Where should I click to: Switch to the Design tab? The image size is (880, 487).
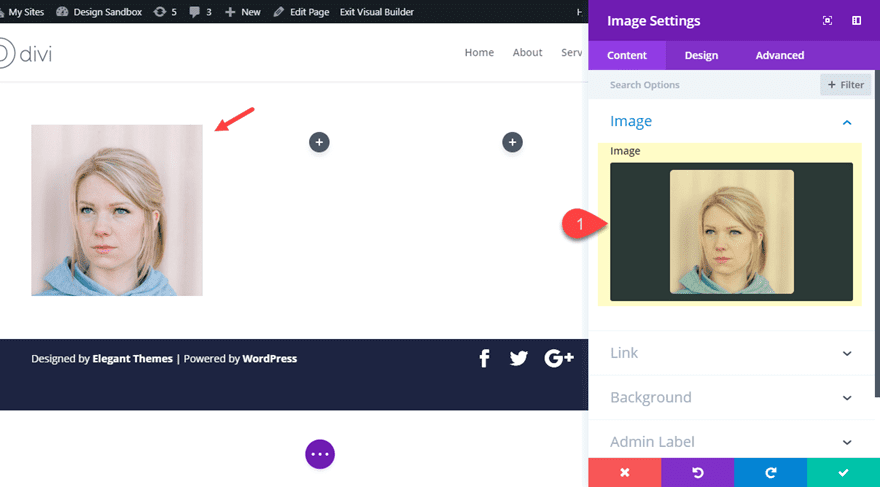coord(701,56)
